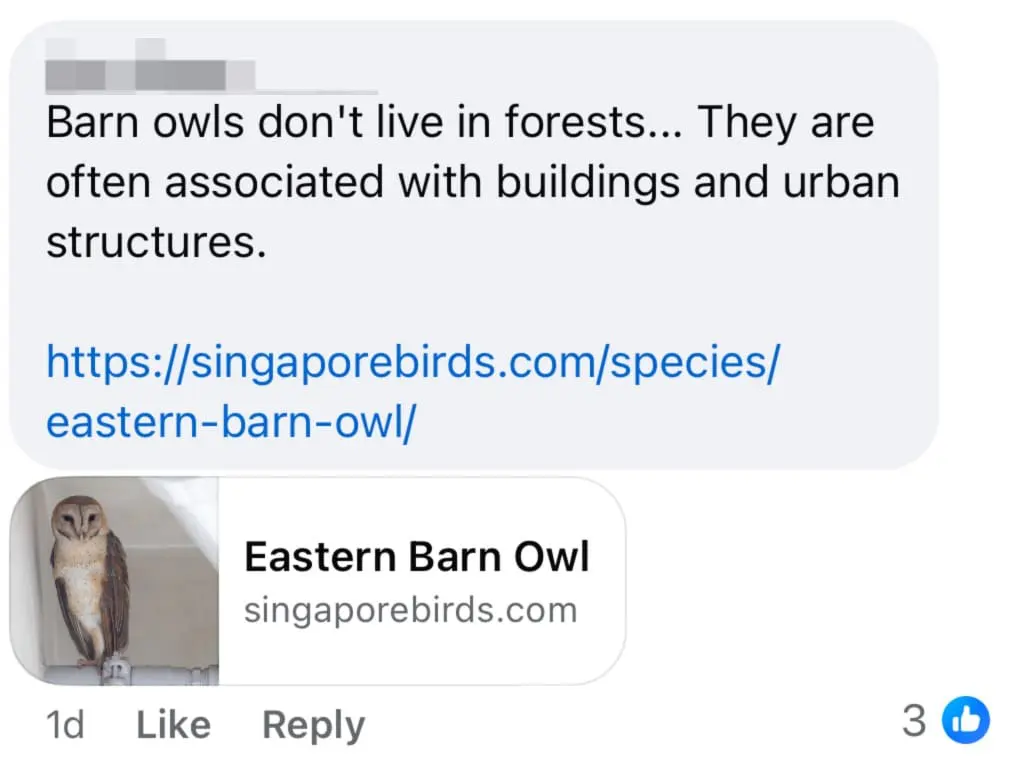Click the reaction badge beside the count

point(967,719)
